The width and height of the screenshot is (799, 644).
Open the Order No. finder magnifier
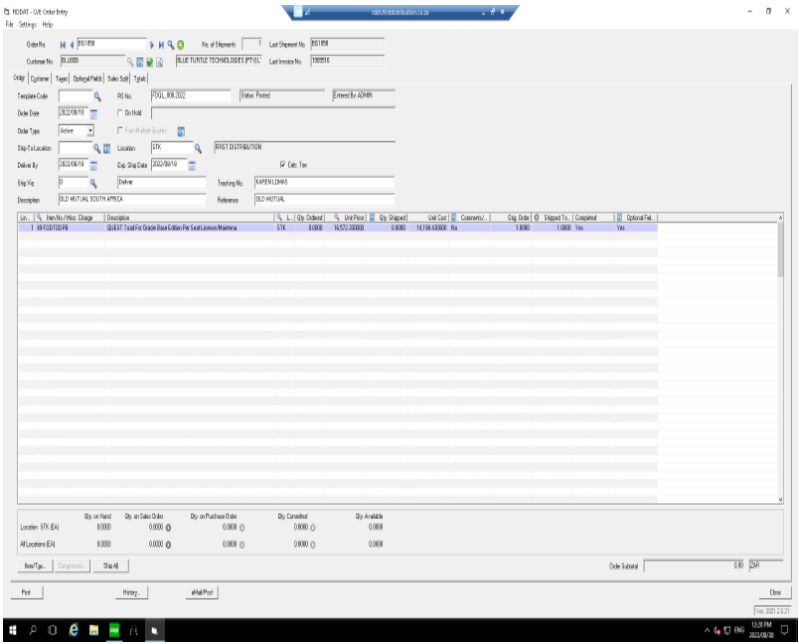(171, 45)
